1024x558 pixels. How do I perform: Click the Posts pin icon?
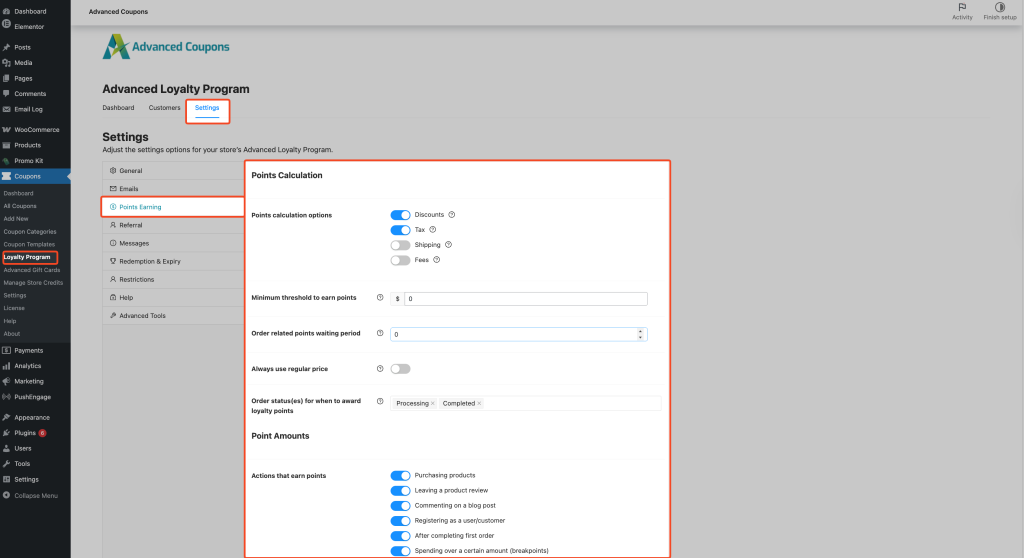coord(7,47)
